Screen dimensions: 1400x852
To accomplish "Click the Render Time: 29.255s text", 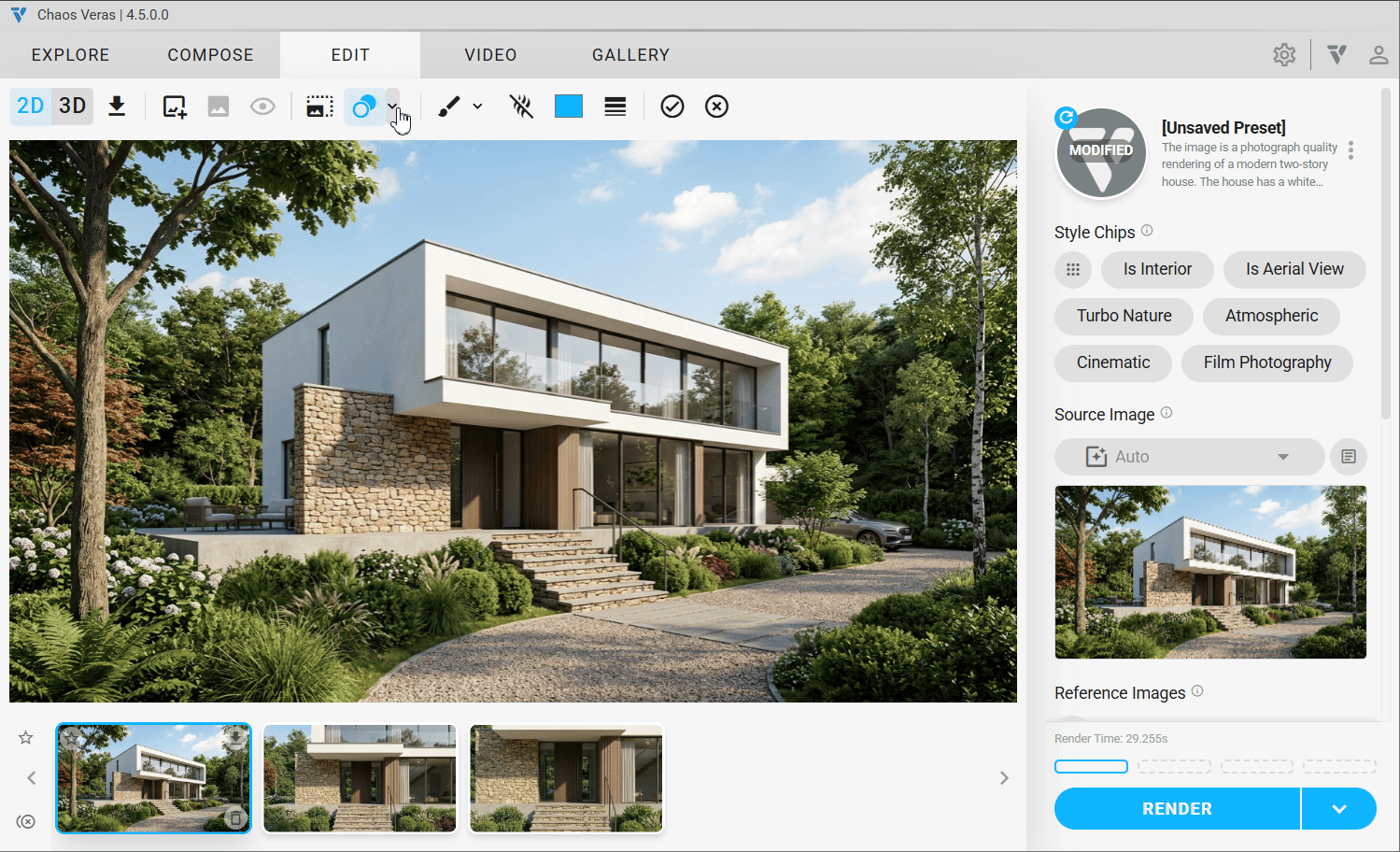I will click(x=1111, y=738).
